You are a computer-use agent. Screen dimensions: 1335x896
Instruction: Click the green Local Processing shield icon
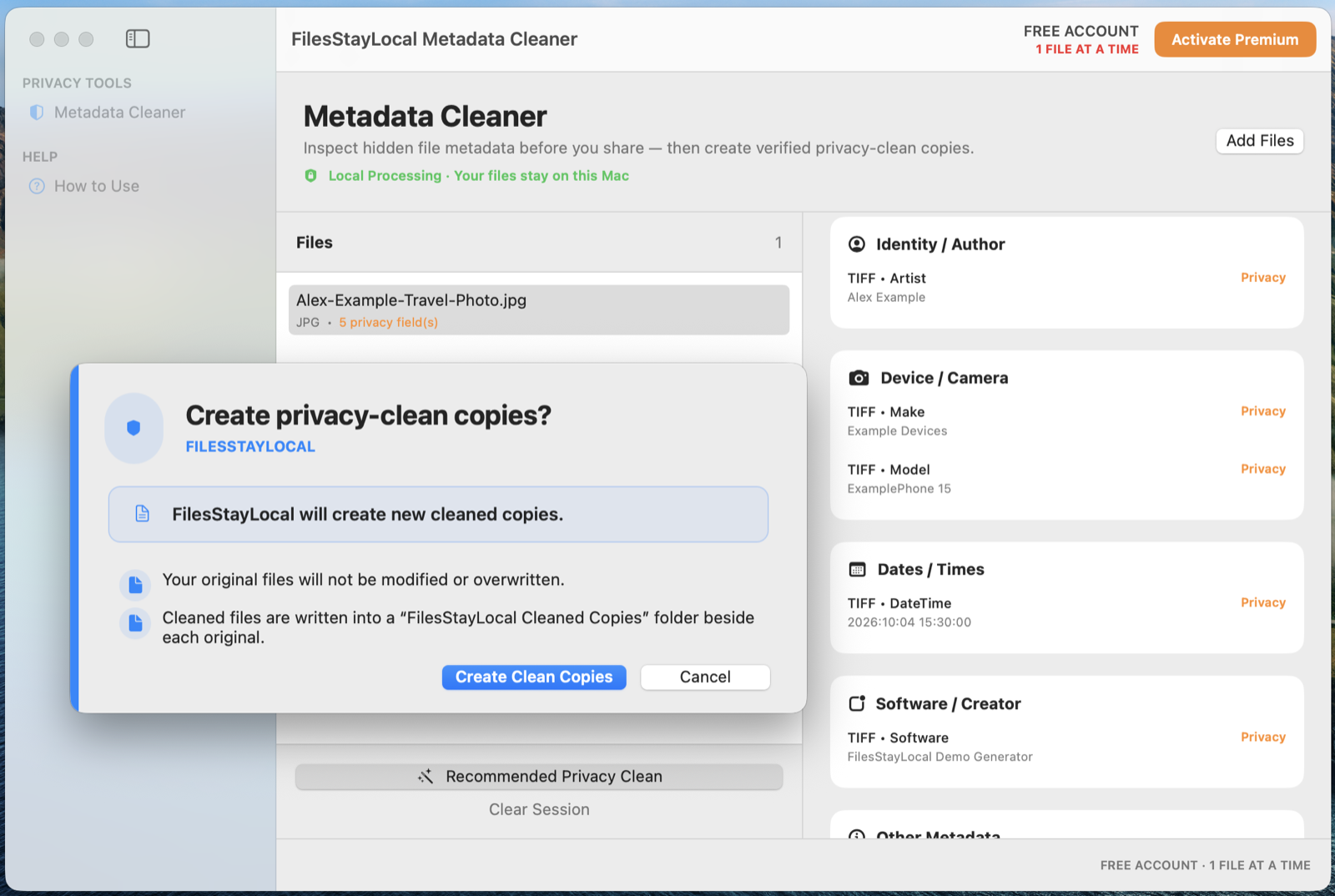click(x=311, y=176)
